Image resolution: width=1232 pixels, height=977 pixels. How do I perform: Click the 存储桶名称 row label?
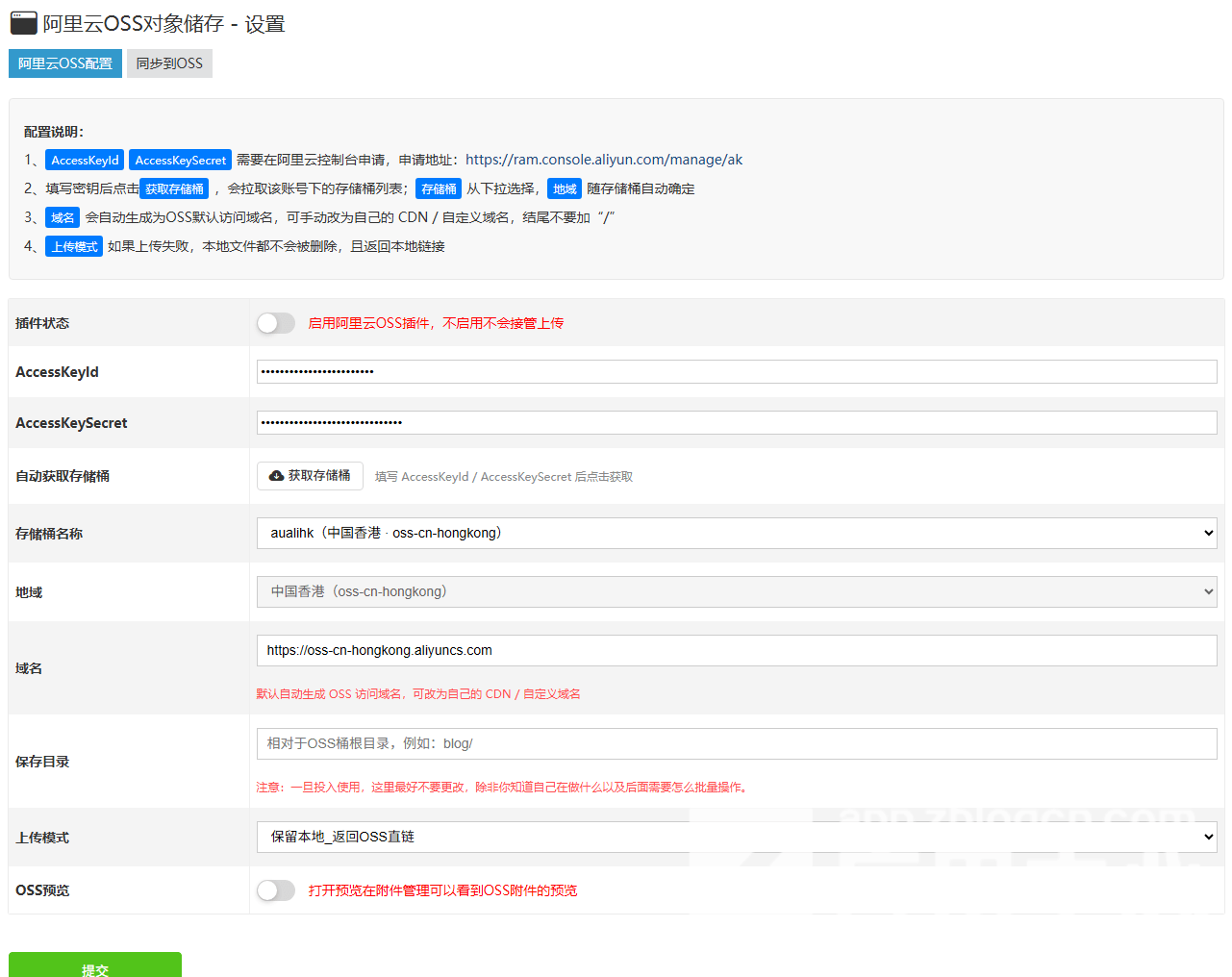(49, 534)
